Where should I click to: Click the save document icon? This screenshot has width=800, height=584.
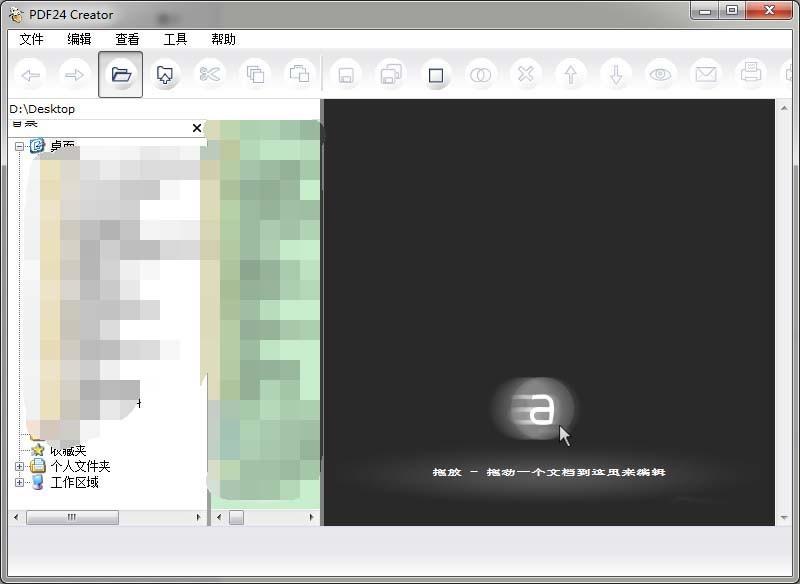point(345,74)
